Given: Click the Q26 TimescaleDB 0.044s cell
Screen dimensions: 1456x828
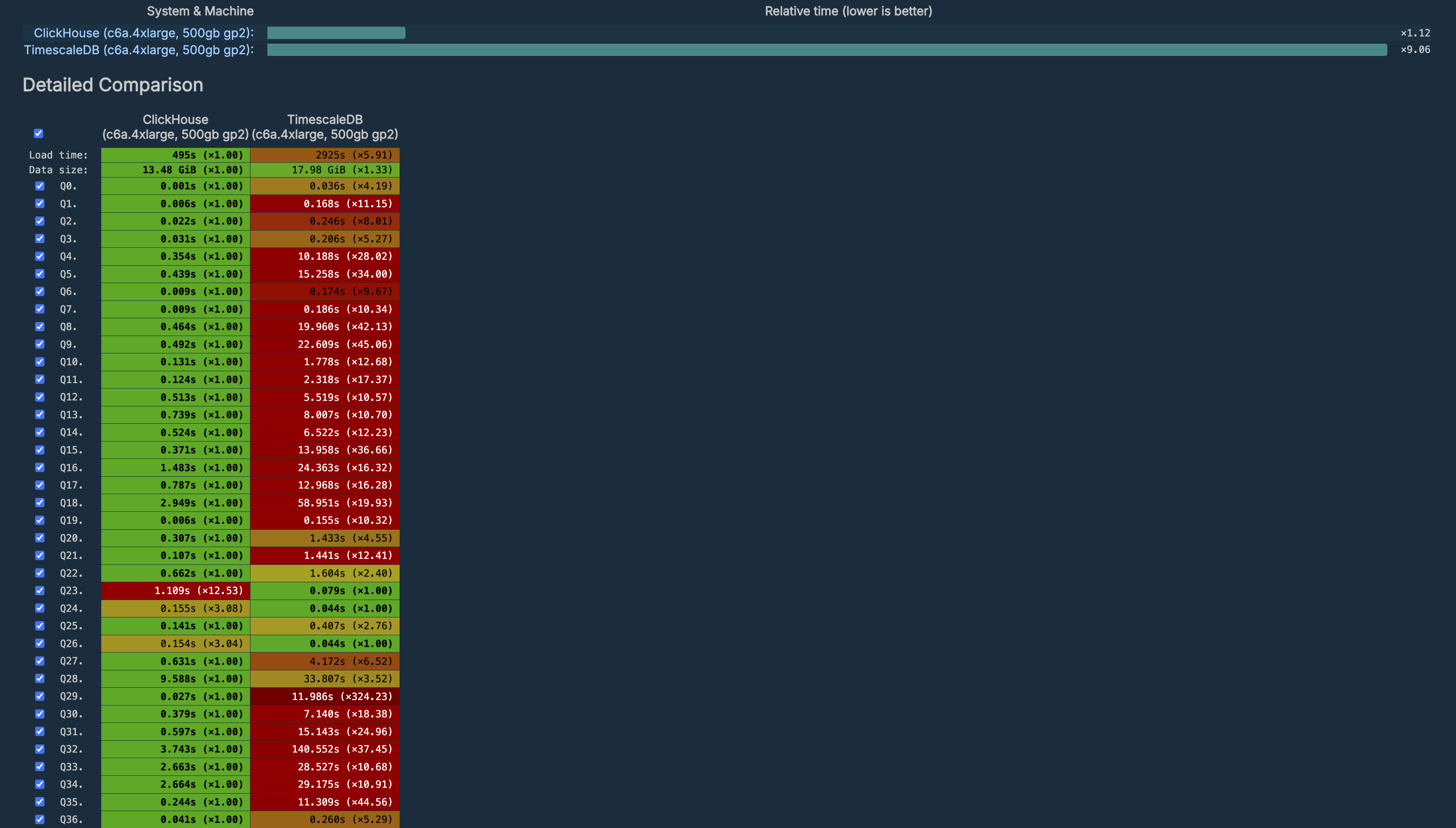Looking at the screenshot, I should pos(325,644).
